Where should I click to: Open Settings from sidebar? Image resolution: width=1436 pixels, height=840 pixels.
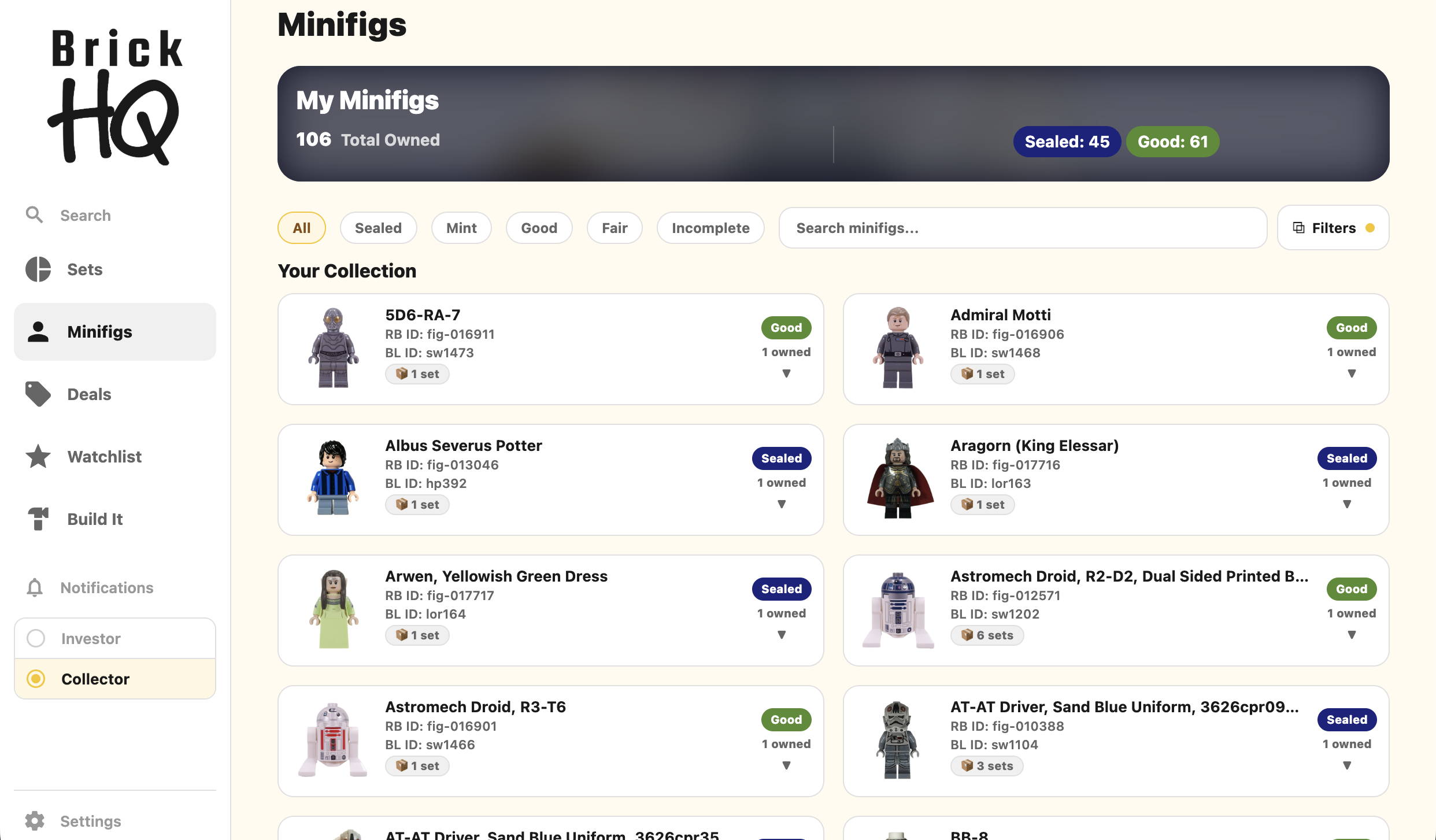(x=115, y=821)
